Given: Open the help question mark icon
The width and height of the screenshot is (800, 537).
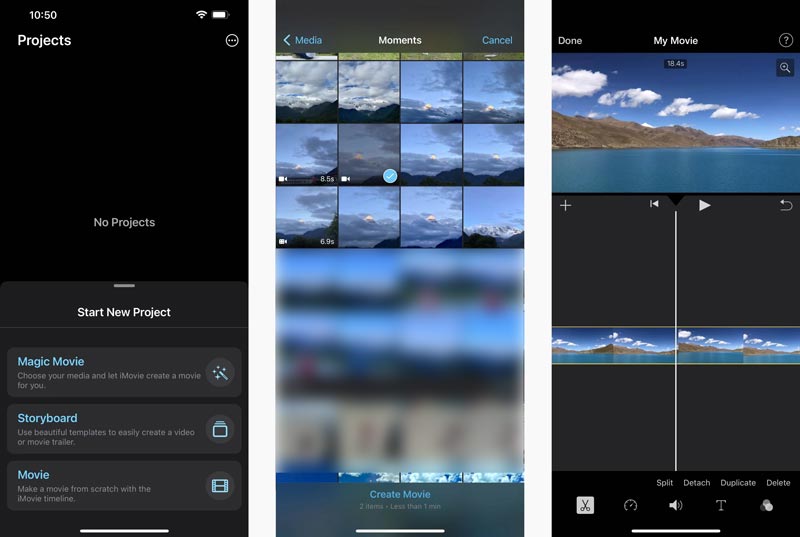Looking at the screenshot, I should pyautogui.click(x=786, y=40).
